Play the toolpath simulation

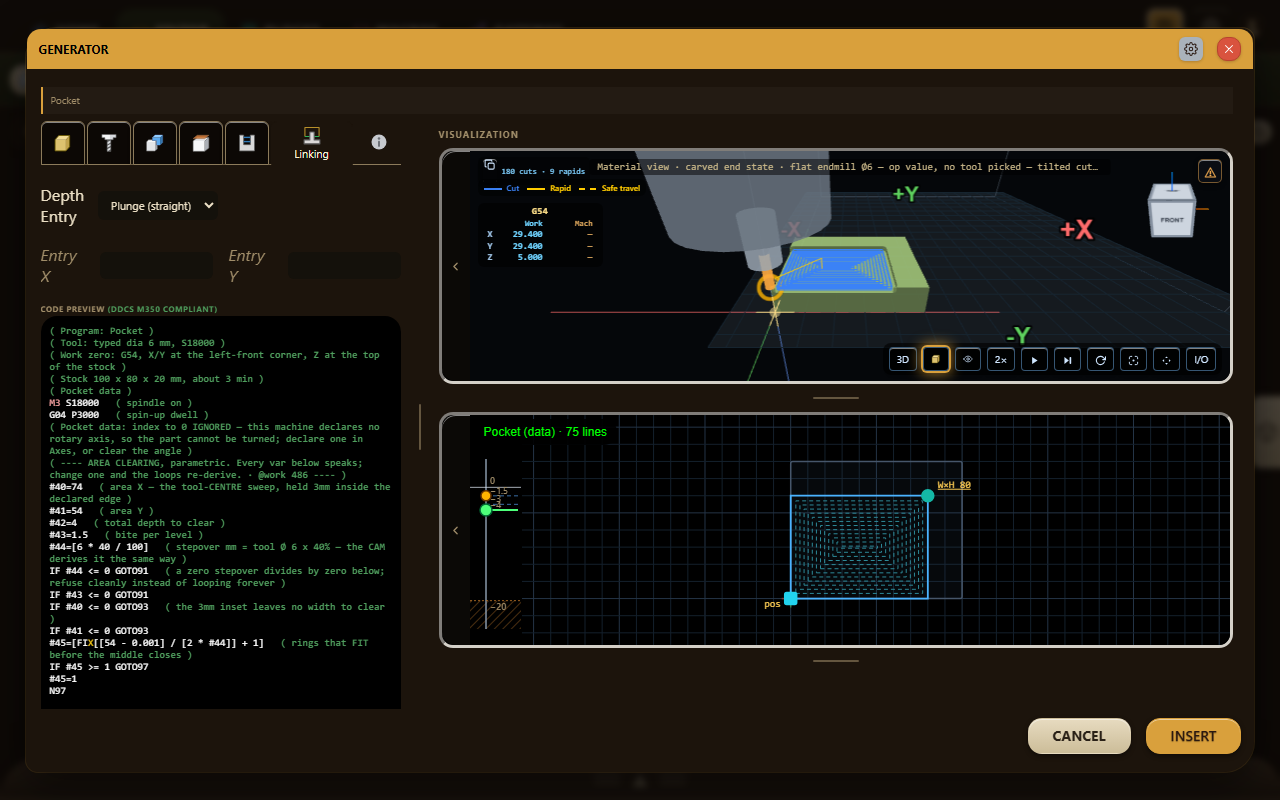[1033, 359]
